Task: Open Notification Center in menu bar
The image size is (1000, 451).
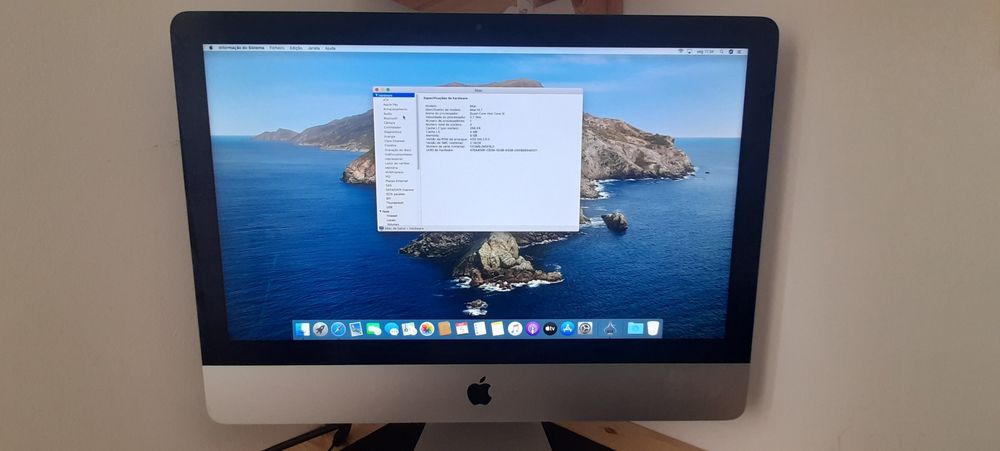Action: click(x=740, y=51)
